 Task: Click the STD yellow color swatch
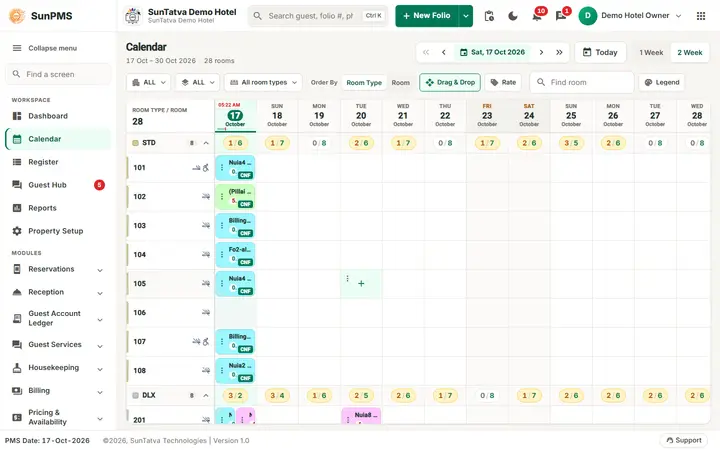(135, 143)
